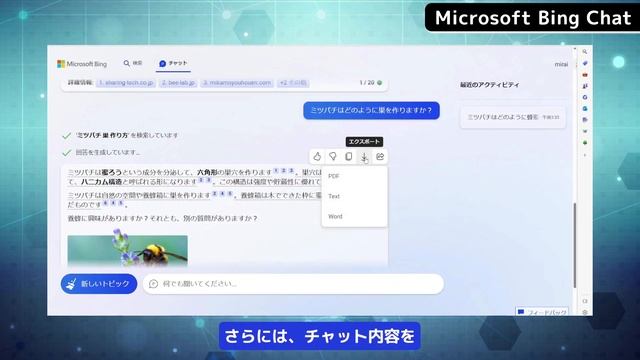Expand the +2 more sources chip

pos(293,83)
